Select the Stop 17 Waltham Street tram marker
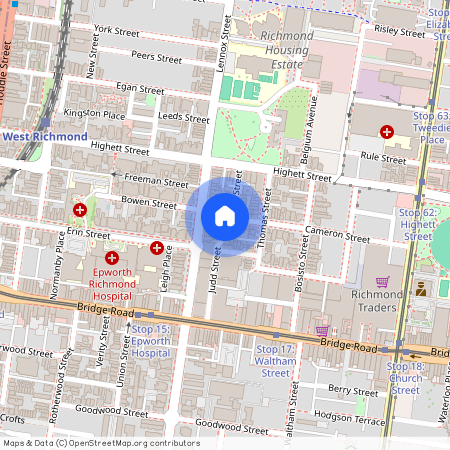Viewport: 450px width, 450px height. coord(276,335)
